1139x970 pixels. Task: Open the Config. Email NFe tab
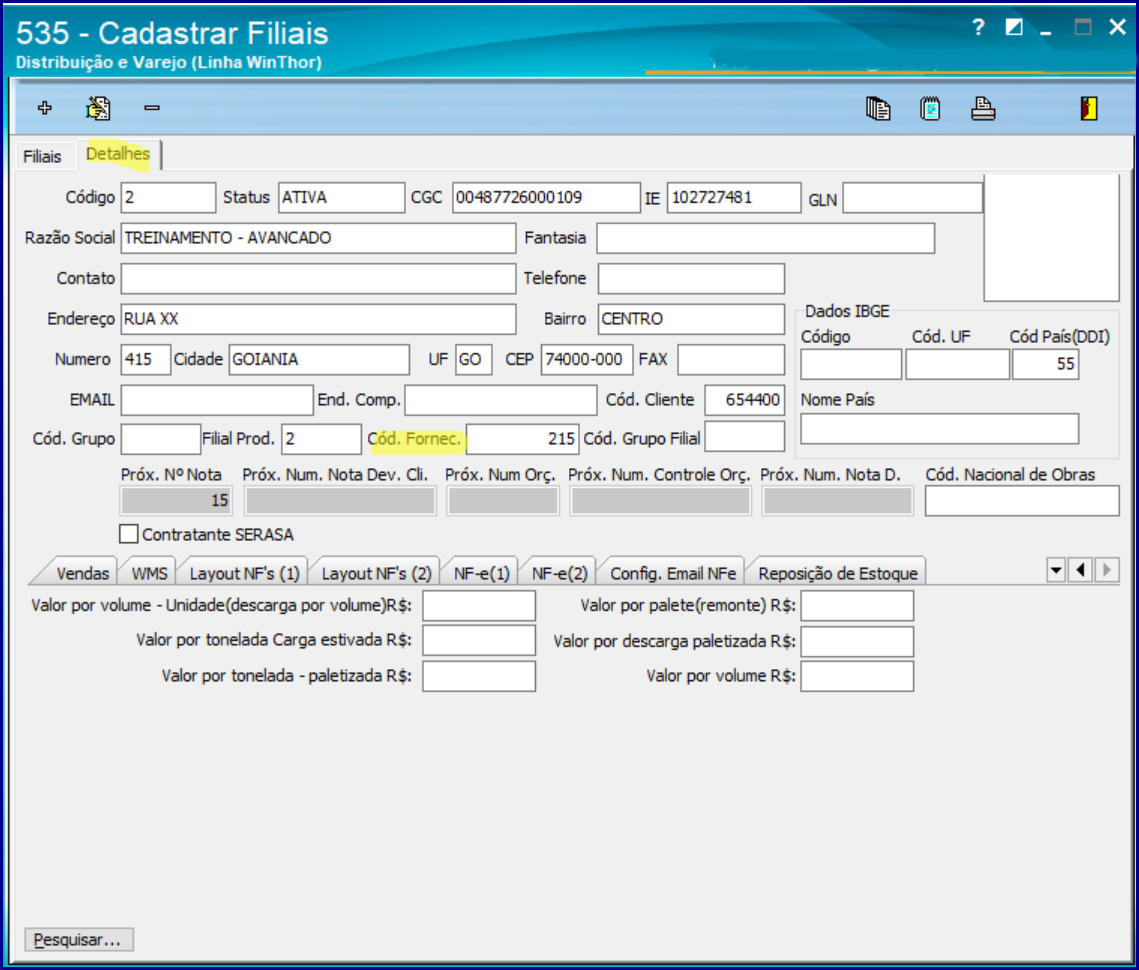[673, 573]
